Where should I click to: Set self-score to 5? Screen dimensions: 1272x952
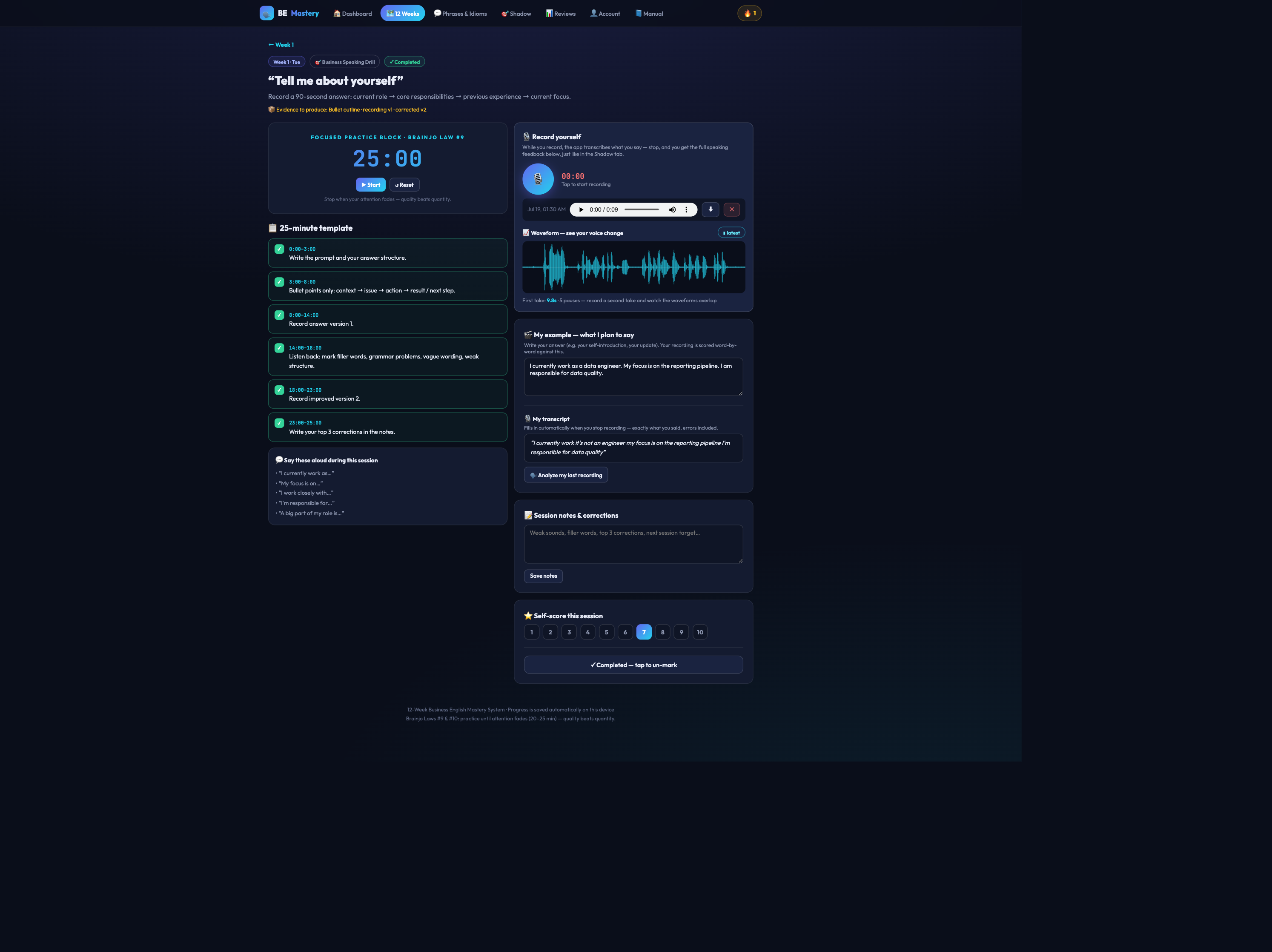pyautogui.click(x=607, y=632)
